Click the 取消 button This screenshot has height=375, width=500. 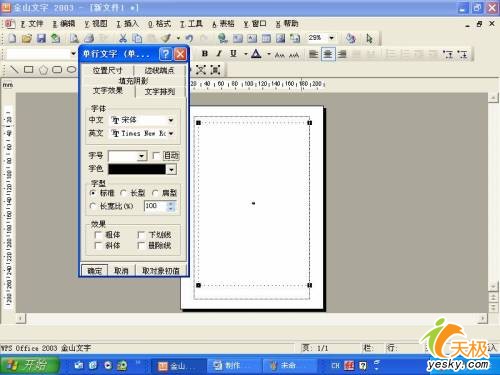pos(121,271)
